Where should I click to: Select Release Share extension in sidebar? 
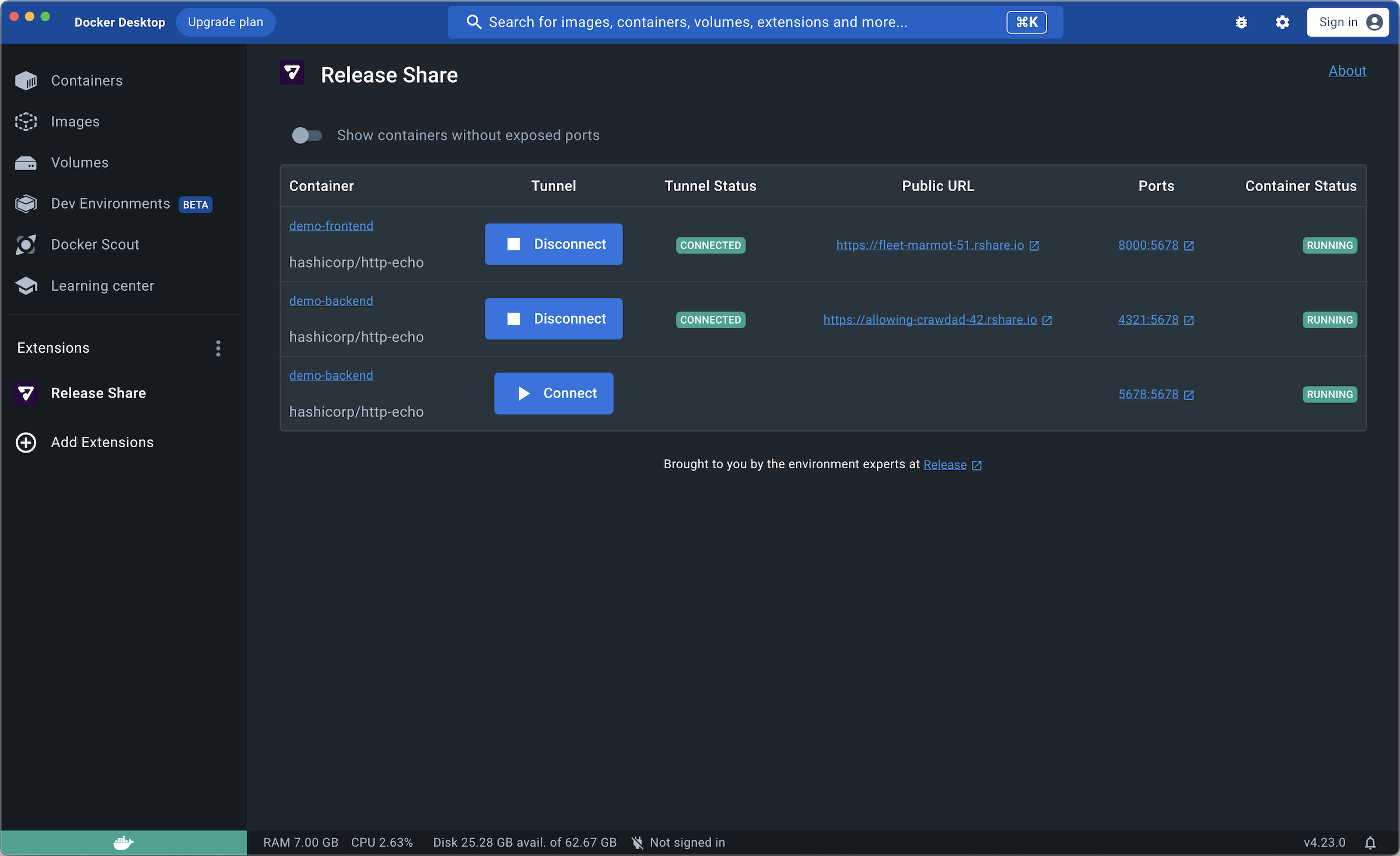98,394
